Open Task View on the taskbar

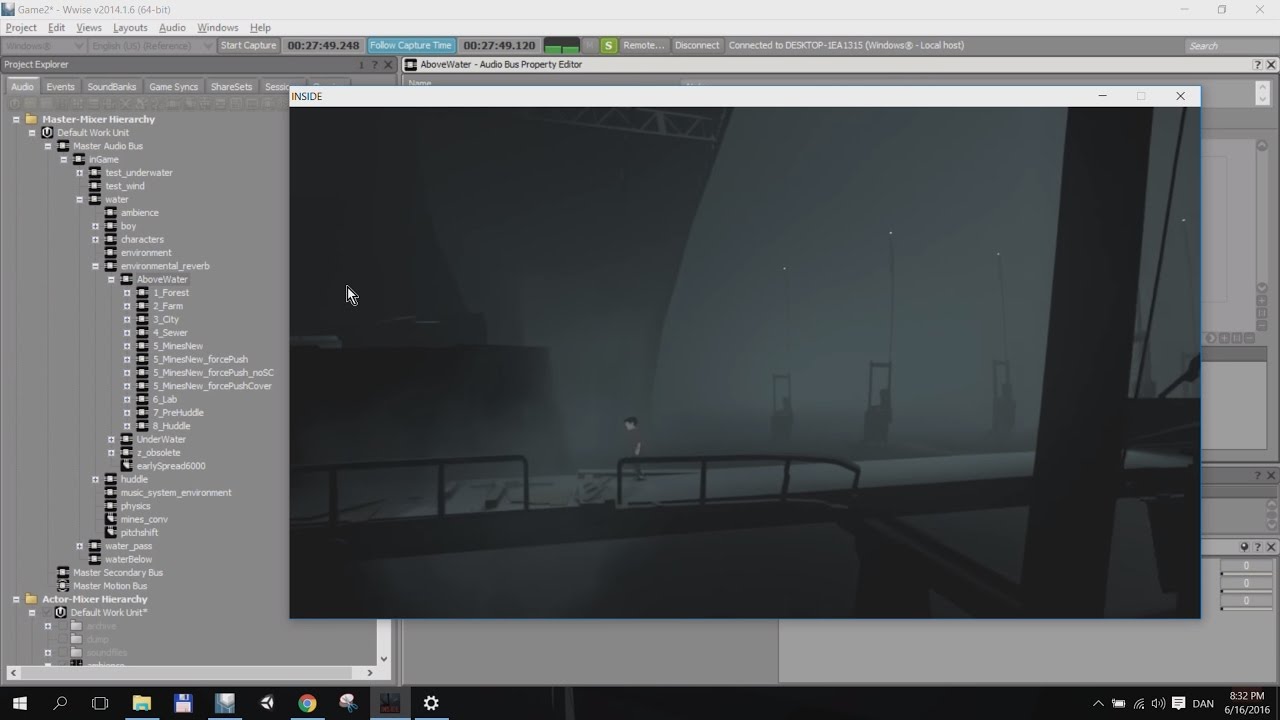point(100,703)
